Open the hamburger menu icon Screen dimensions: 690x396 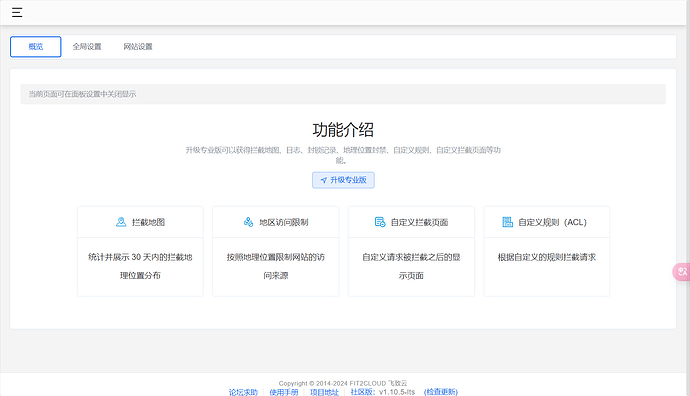(17, 12)
